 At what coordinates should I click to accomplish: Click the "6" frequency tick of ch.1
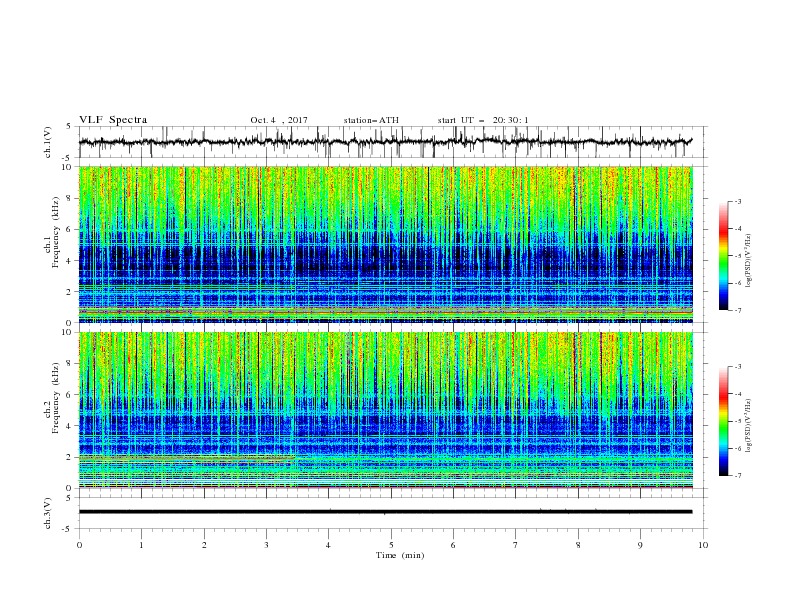click(70, 229)
